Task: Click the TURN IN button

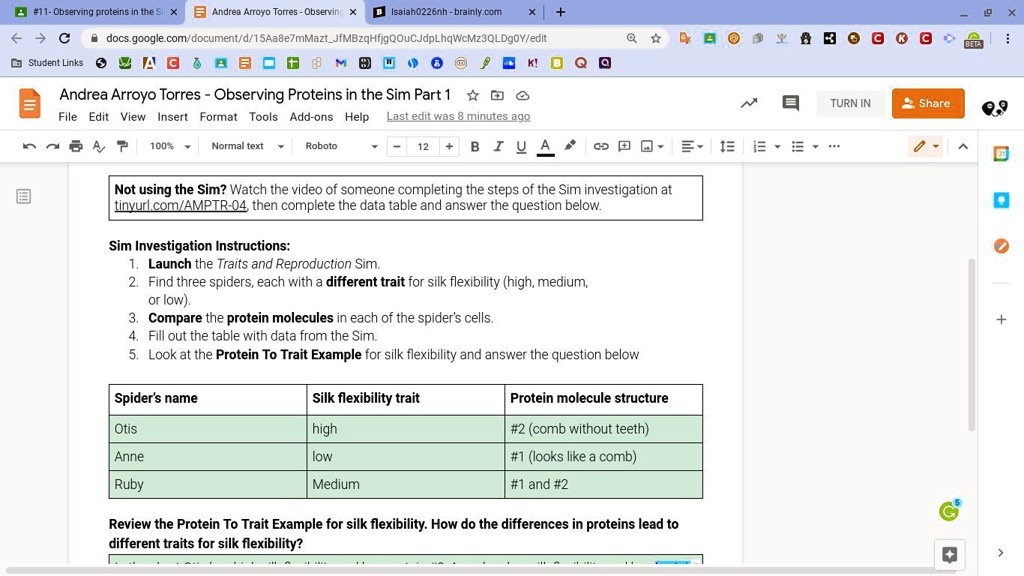Action: tap(850, 103)
